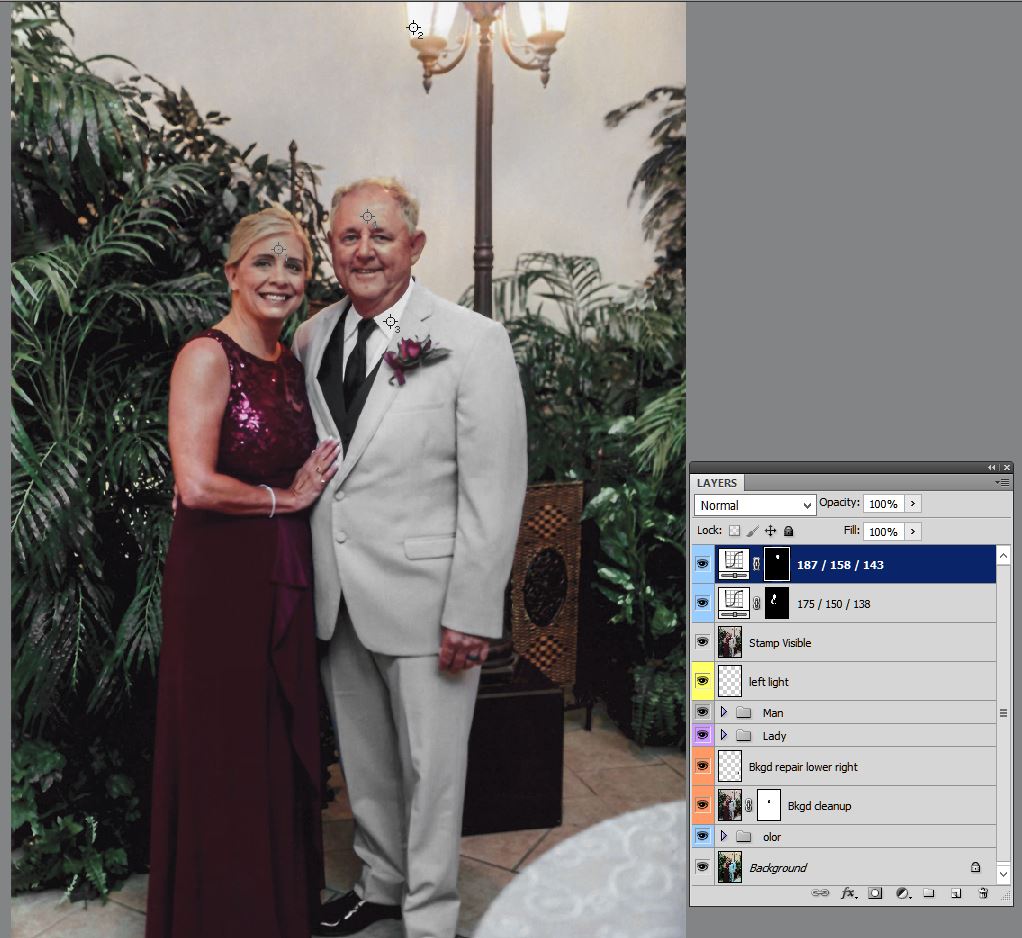Click the folder icon of the Lady group
Viewport: 1022px width, 938px height.
pos(744,735)
